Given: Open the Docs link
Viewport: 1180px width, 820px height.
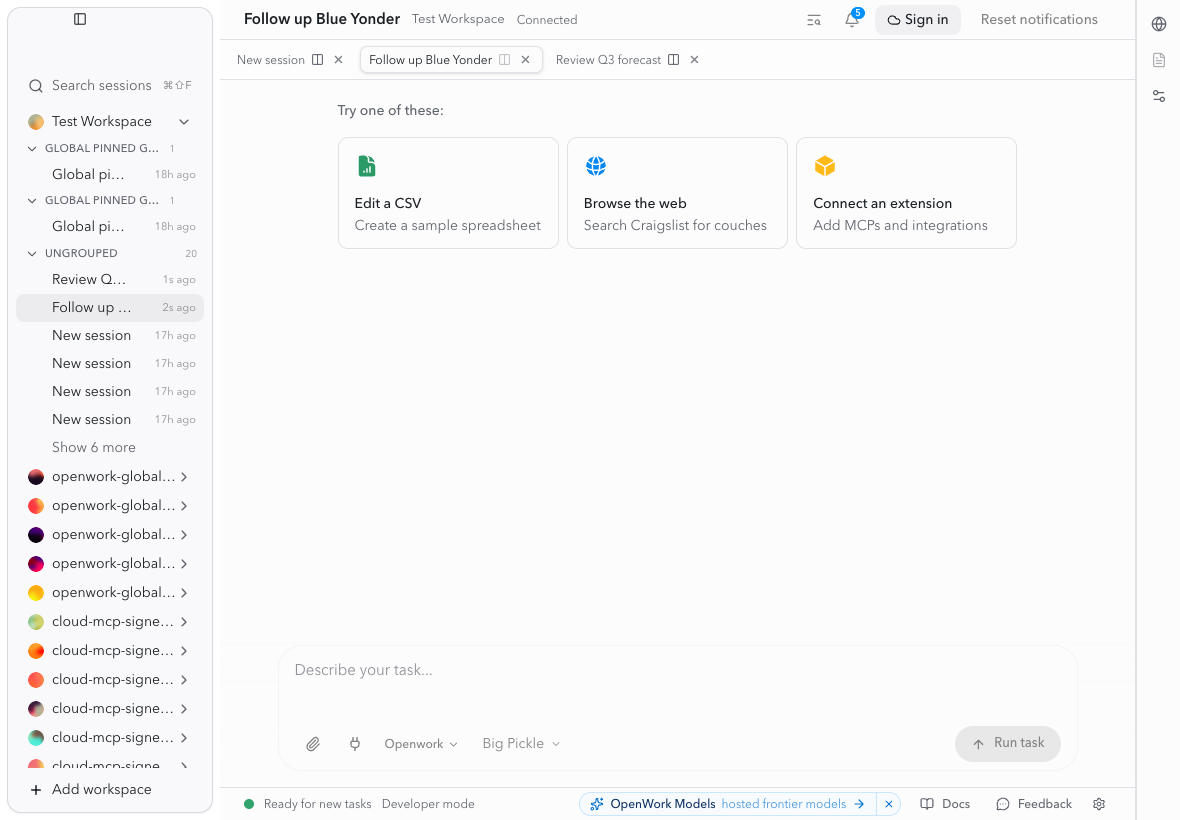Looking at the screenshot, I should (945, 804).
